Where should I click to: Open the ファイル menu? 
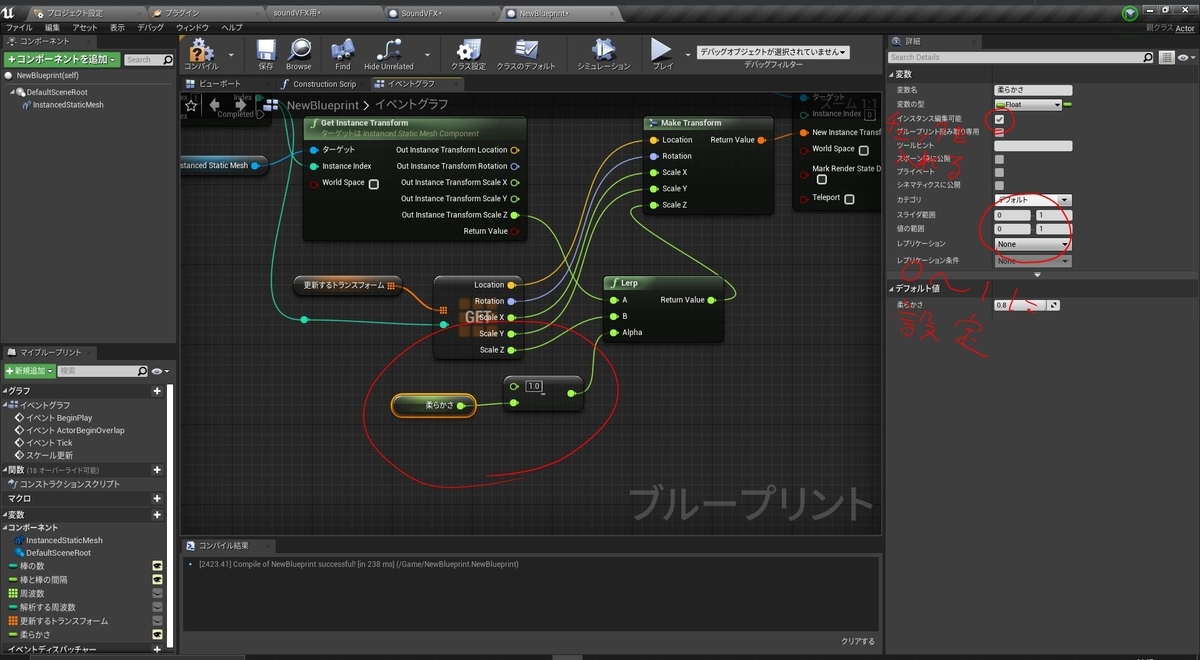coord(19,28)
